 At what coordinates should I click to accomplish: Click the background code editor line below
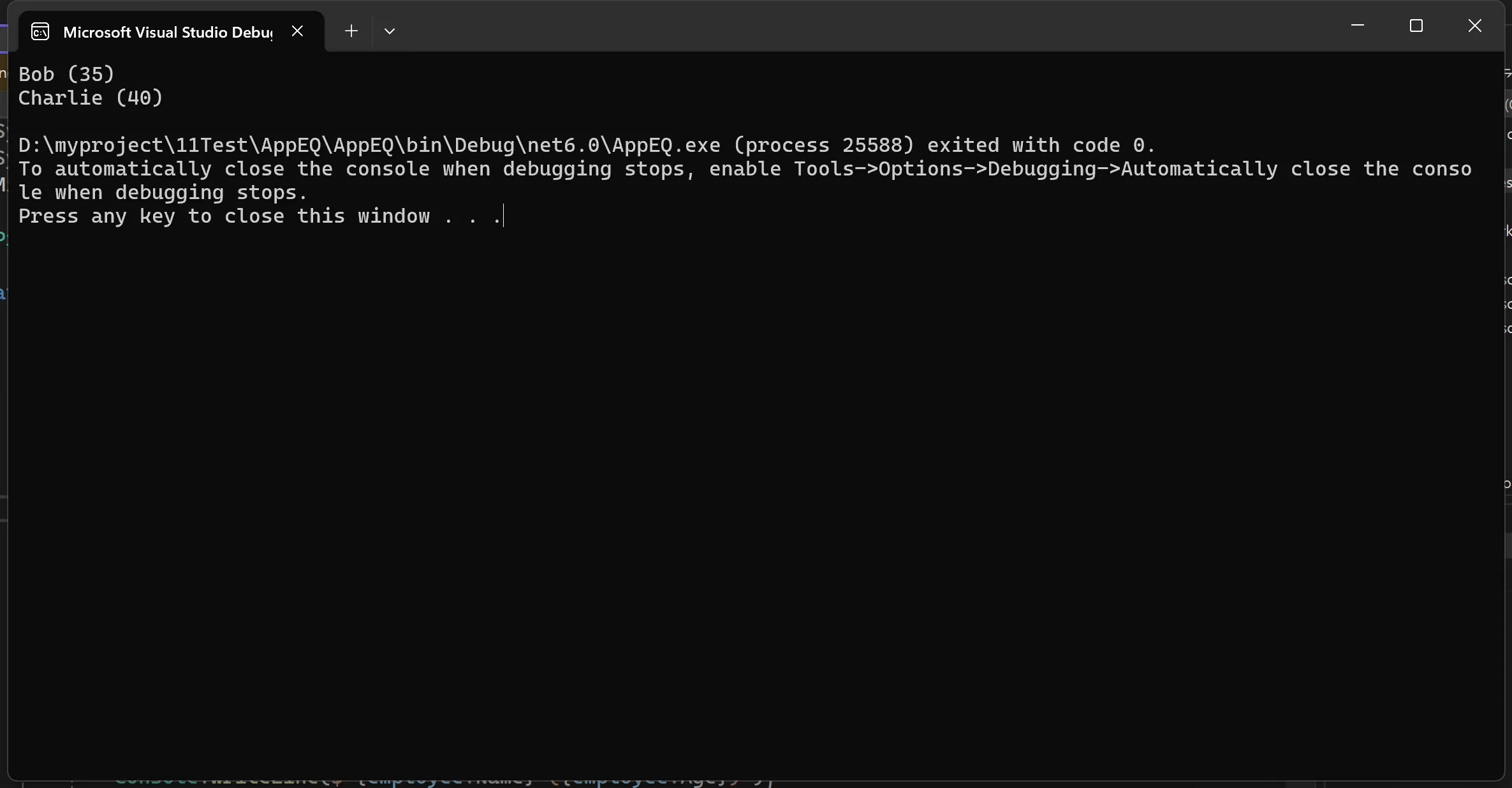pyautogui.click(x=446, y=783)
